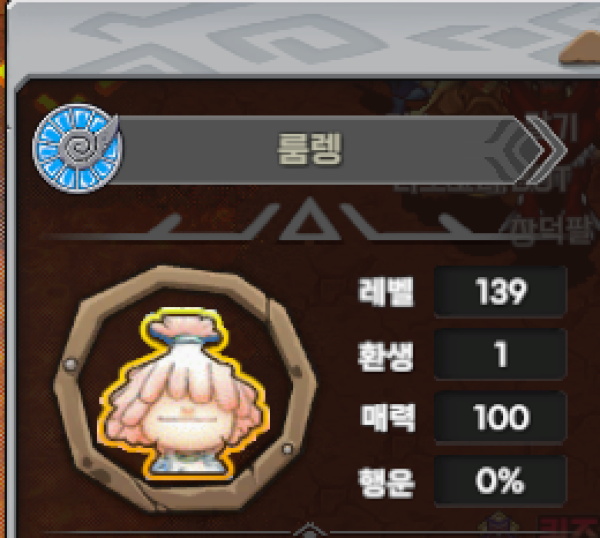Click the 환생 value field showing 1
Screen dimensions: 600x538
pyautogui.click(x=501, y=354)
